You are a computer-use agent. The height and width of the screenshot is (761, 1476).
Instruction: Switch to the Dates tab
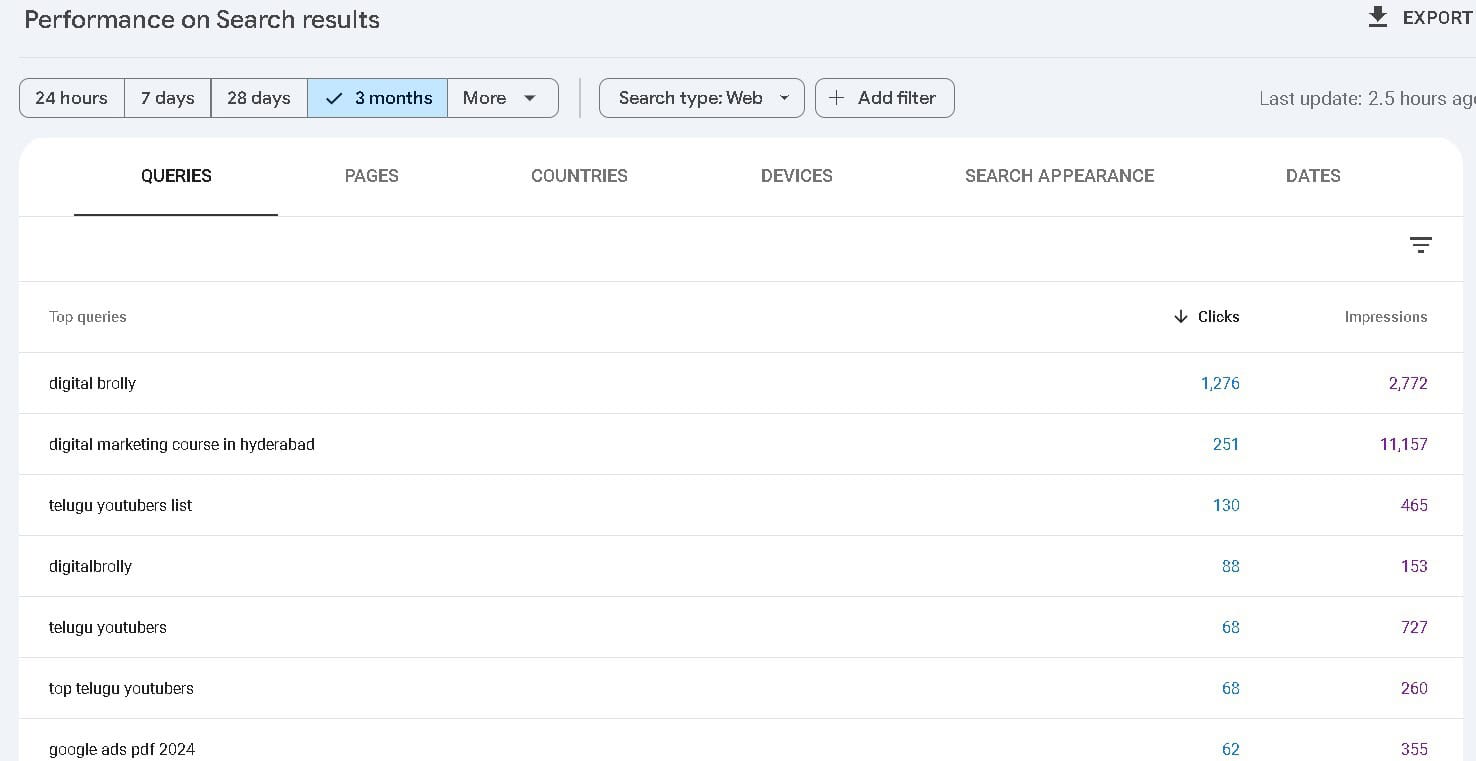1312,176
